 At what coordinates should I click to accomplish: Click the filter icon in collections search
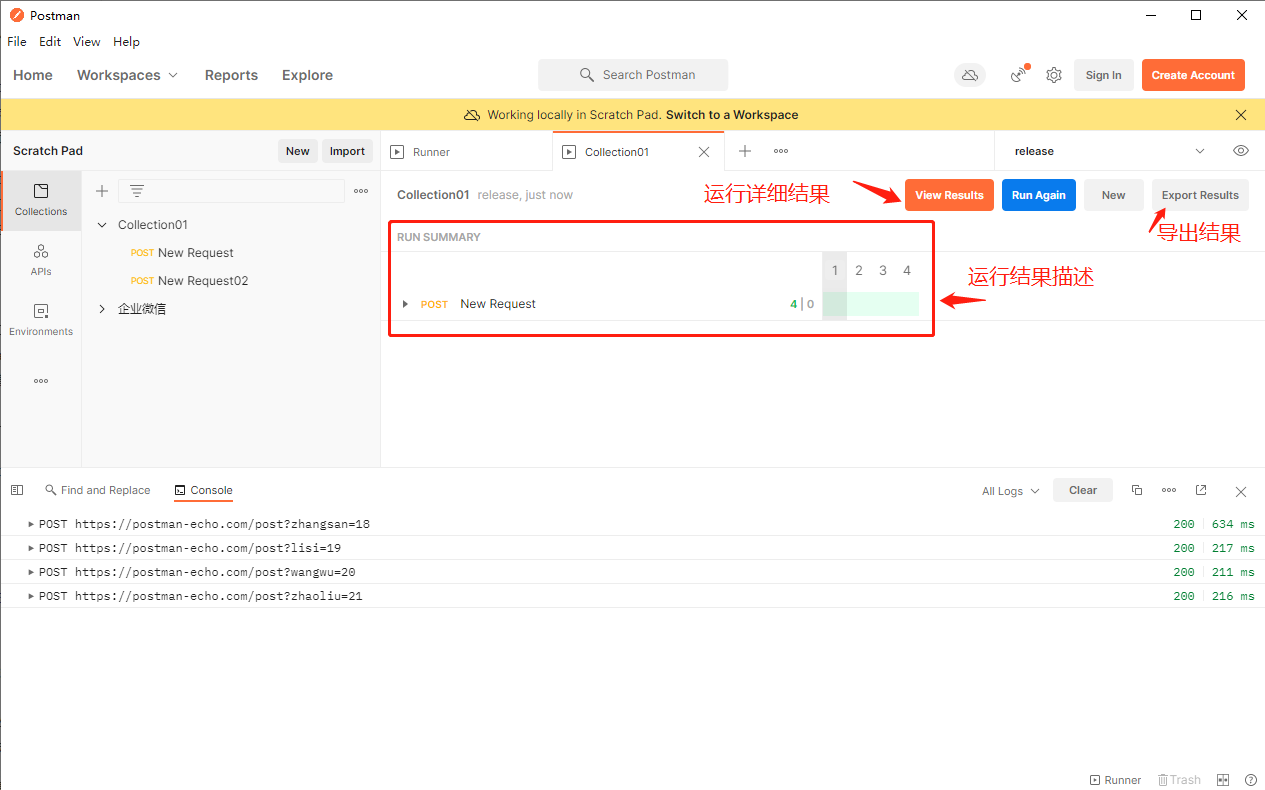[137, 191]
